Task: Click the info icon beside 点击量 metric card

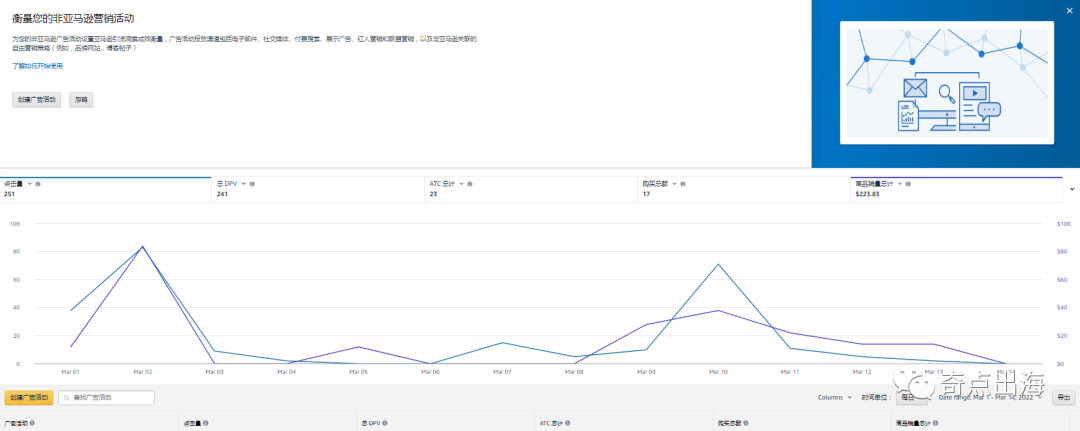Action: [38, 184]
